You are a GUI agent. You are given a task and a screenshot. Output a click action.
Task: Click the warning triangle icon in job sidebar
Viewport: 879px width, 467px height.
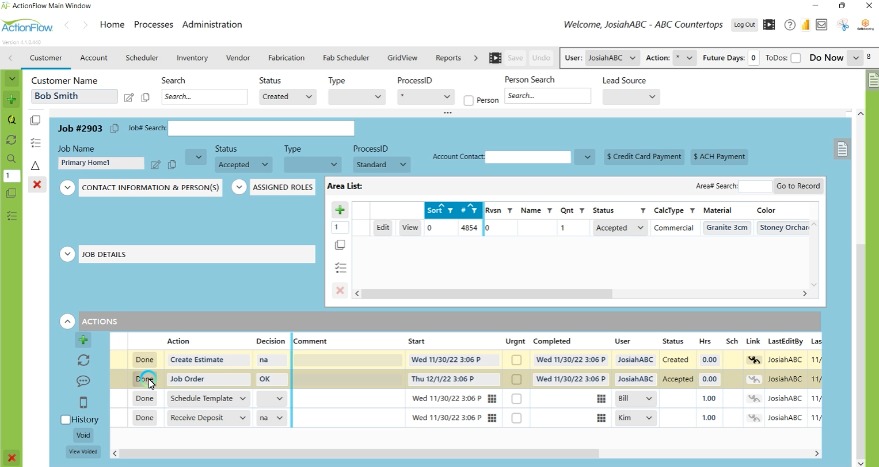[x=35, y=165]
